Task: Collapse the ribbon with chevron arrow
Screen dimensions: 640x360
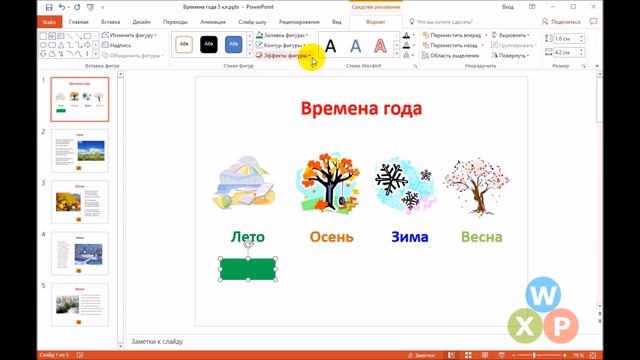Action: click(597, 66)
